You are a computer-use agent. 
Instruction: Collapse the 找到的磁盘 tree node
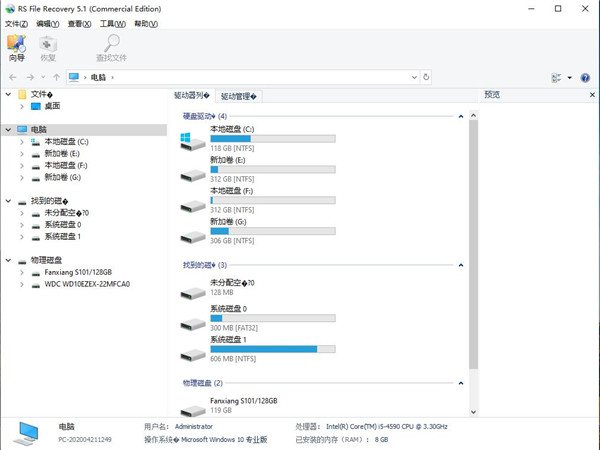(x=8, y=201)
